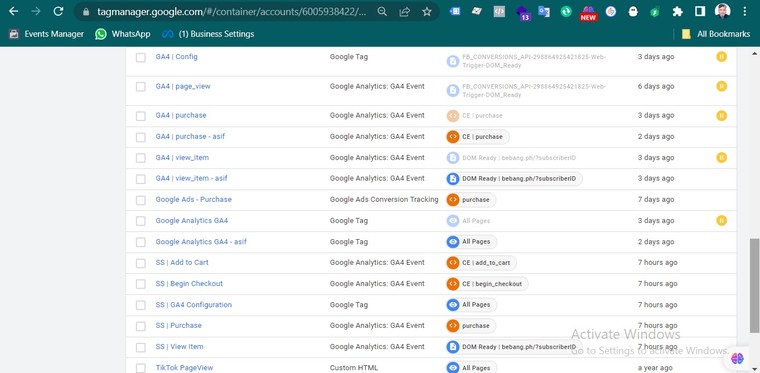
Task: Open the All Bookmarks folder
Action: tap(715, 34)
